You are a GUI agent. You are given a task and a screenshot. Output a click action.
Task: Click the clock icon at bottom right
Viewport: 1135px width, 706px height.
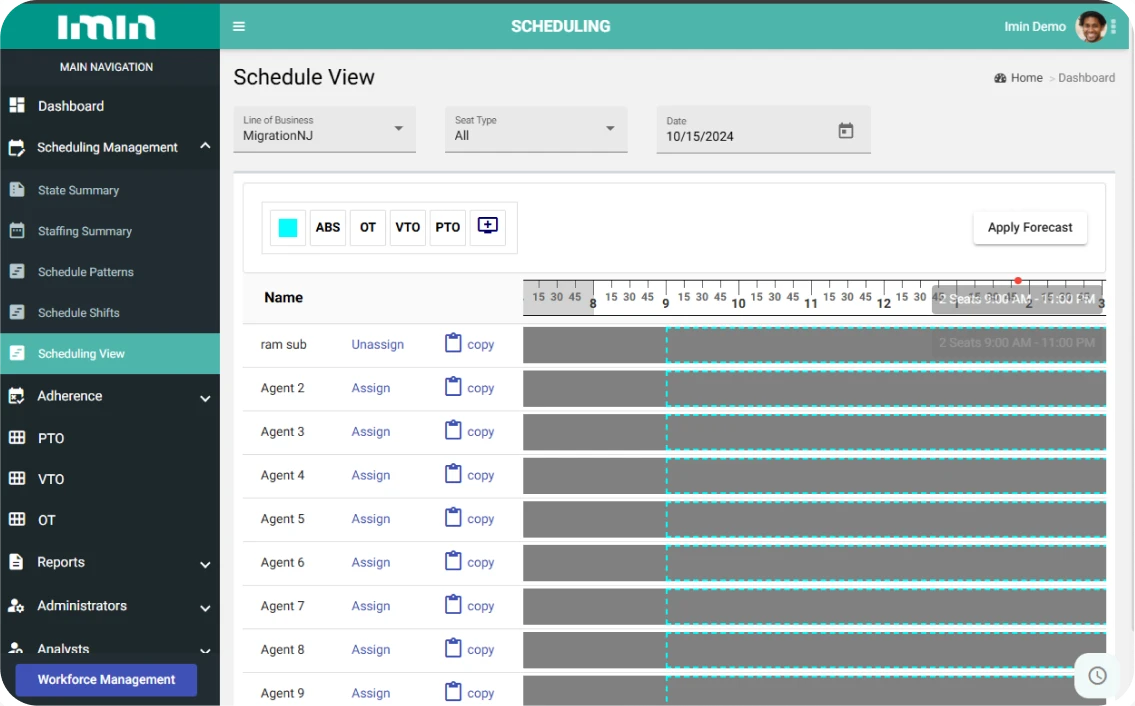1097,676
